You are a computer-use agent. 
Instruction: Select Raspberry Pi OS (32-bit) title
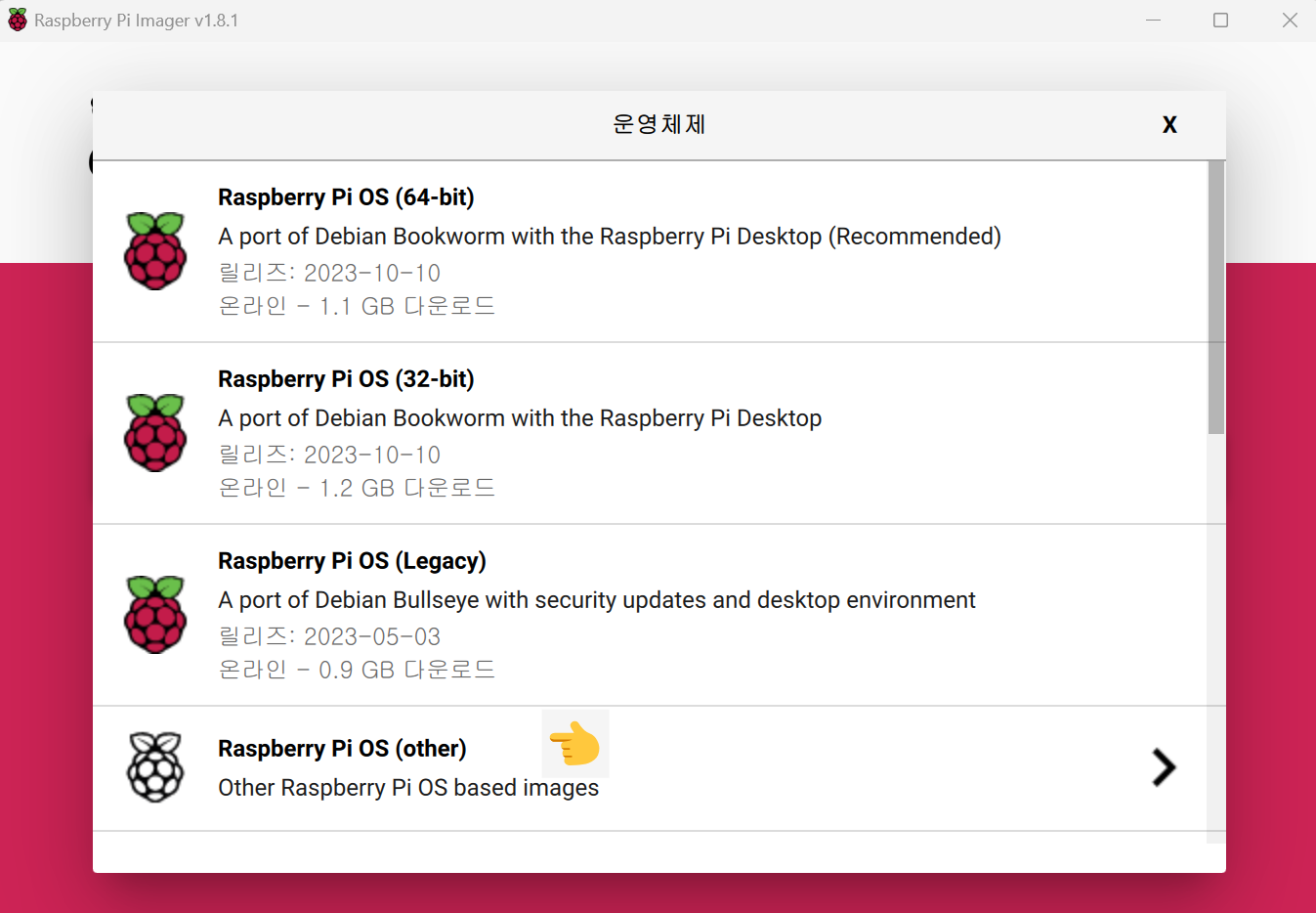346,379
